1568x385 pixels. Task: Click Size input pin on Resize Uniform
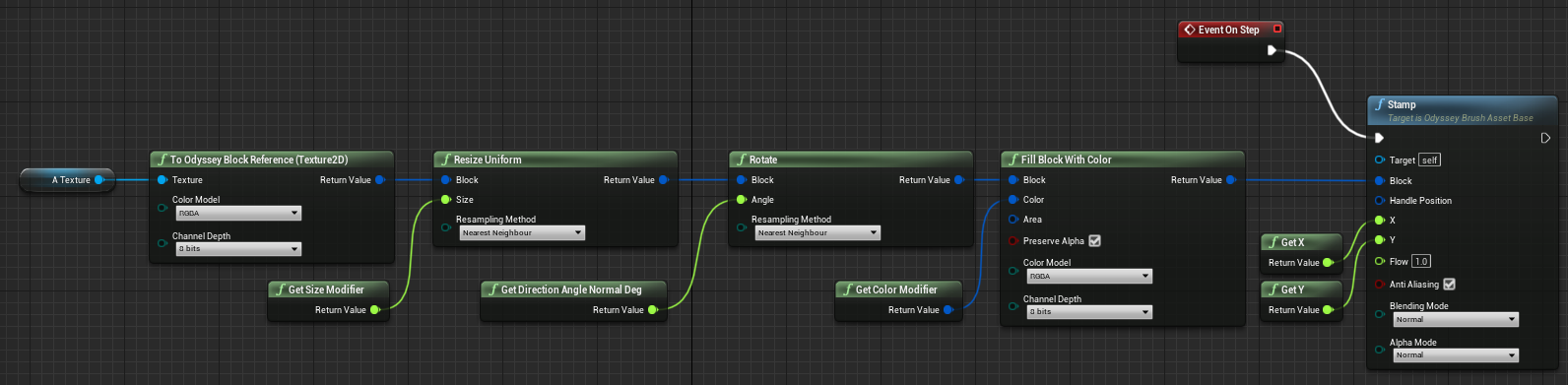click(x=446, y=200)
